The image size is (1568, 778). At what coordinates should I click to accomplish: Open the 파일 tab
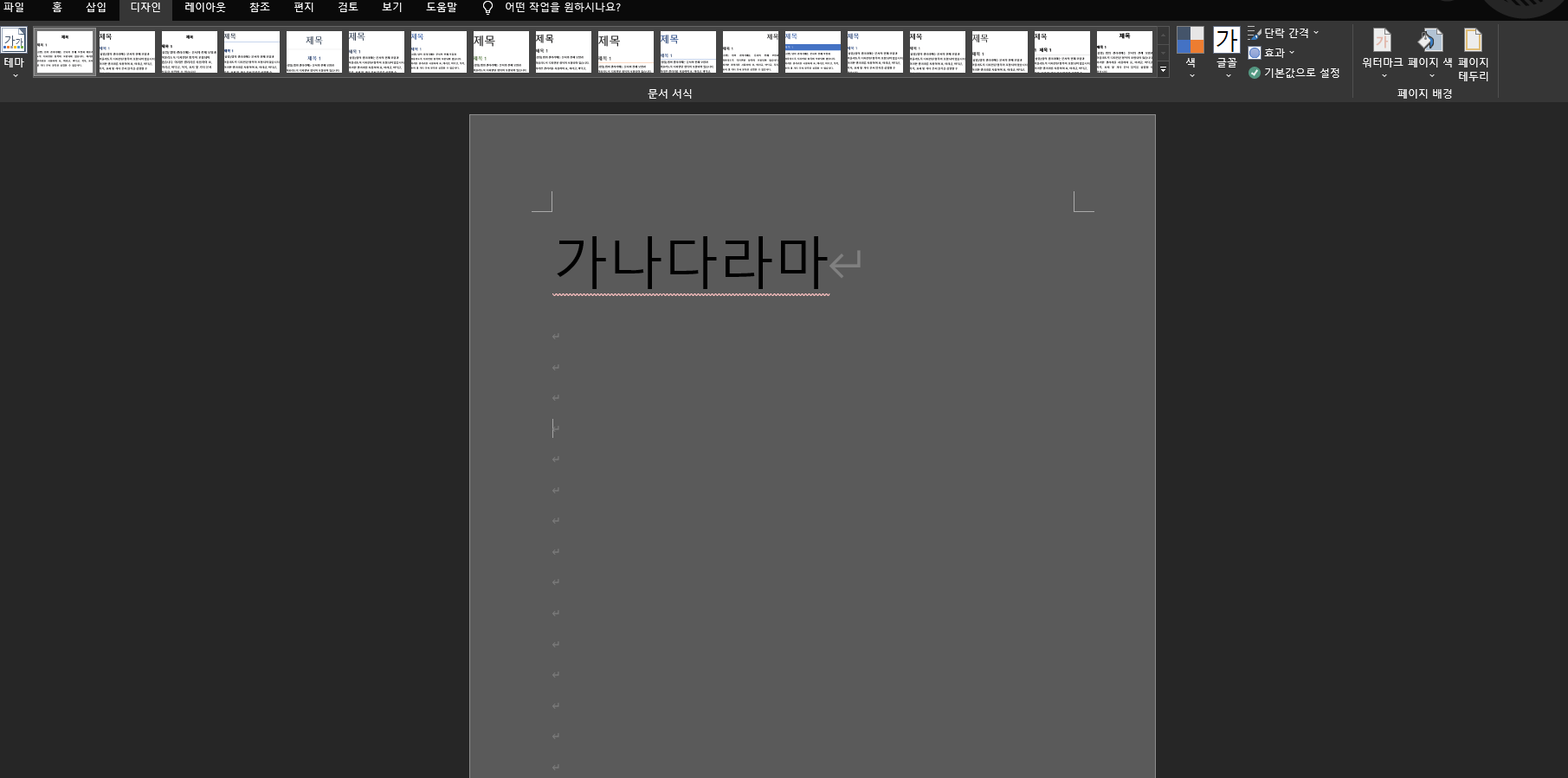pyautogui.click(x=14, y=7)
